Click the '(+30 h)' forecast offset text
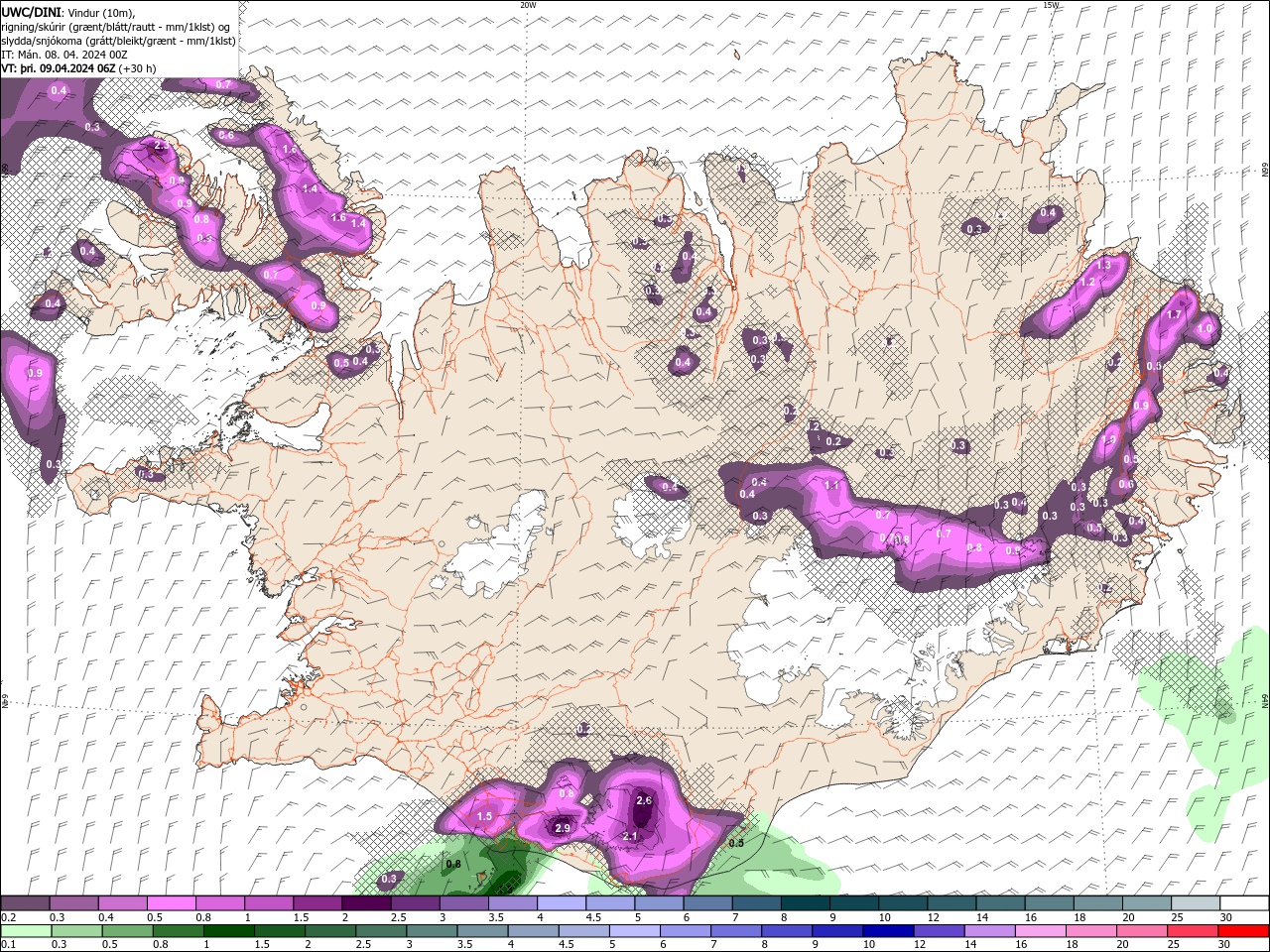 [x=137, y=68]
